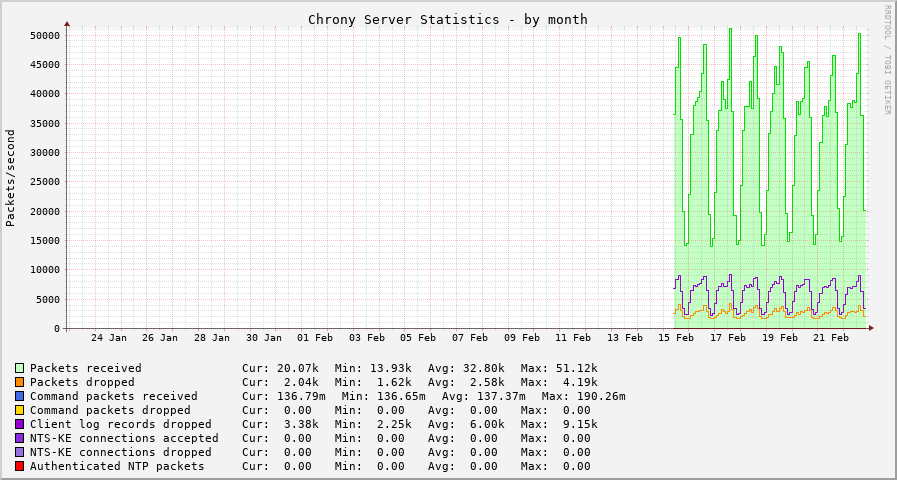Click the 11 Feb date label
Viewport: 897px width, 480px height.
pos(573,338)
